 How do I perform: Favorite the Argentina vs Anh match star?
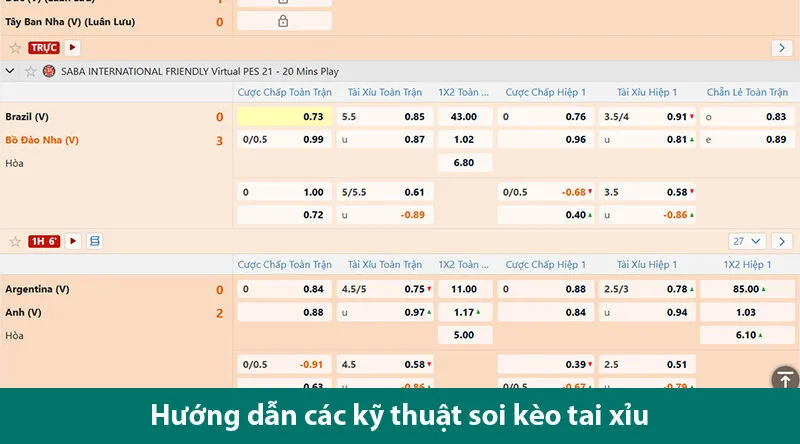(15, 241)
